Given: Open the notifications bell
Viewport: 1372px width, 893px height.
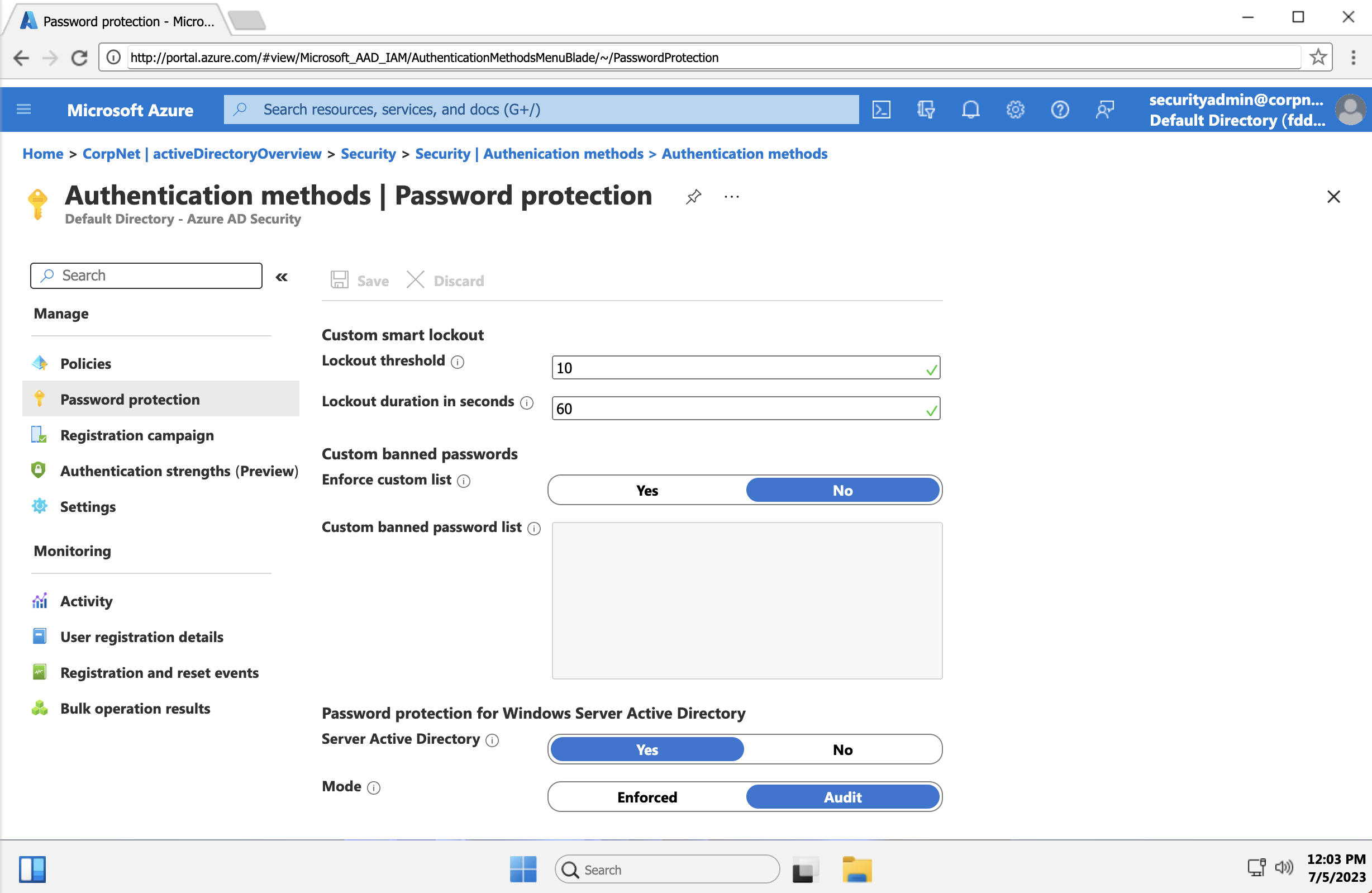Looking at the screenshot, I should [970, 109].
